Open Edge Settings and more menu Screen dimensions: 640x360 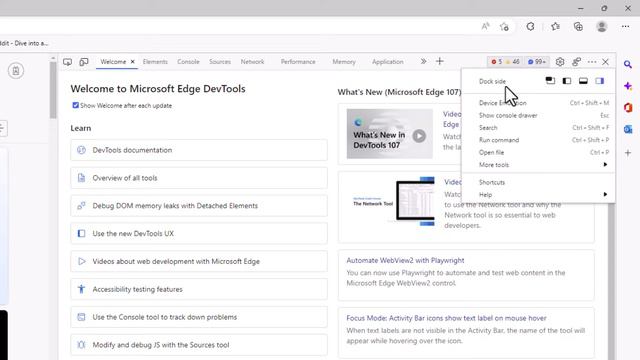[625, 27]
